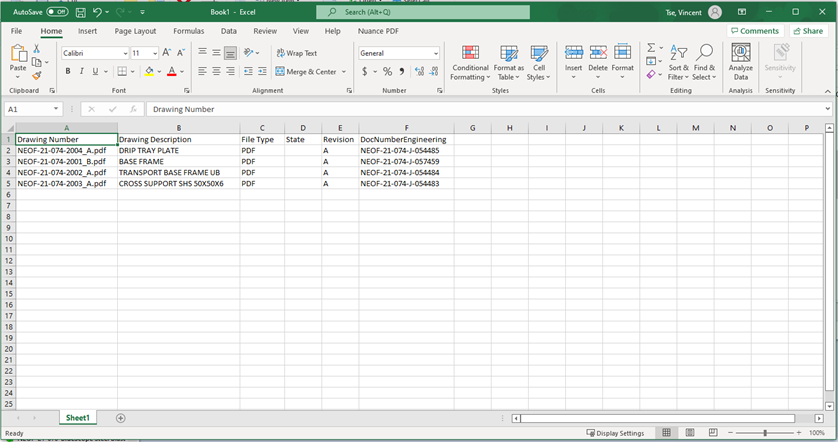Open Insert cells dropdown arrow
The width and height of the screenshot is (838, 442).
coord(573,77)
